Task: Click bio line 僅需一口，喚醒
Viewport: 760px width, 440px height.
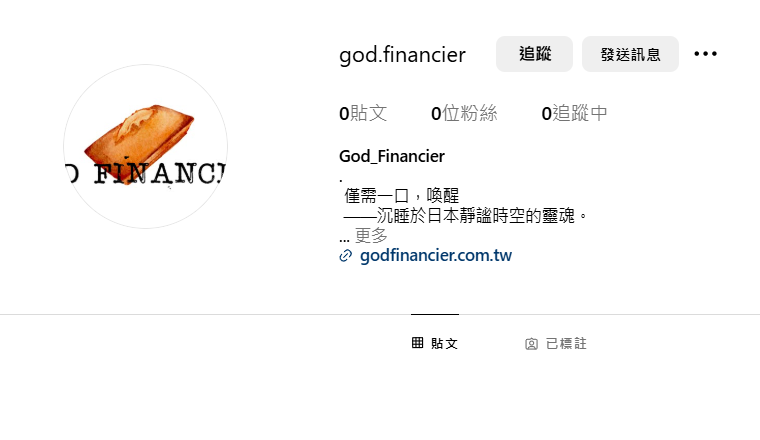Action: pyautogui.click(x=401, y=196)
